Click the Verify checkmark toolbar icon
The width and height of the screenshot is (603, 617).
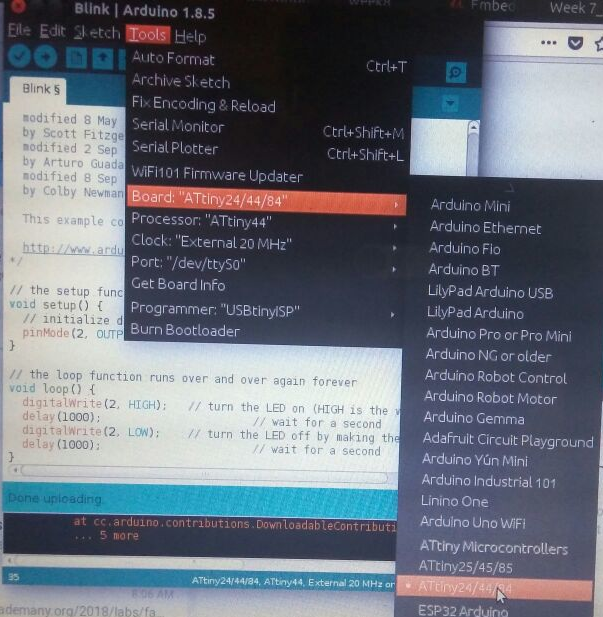click(18, 56)
